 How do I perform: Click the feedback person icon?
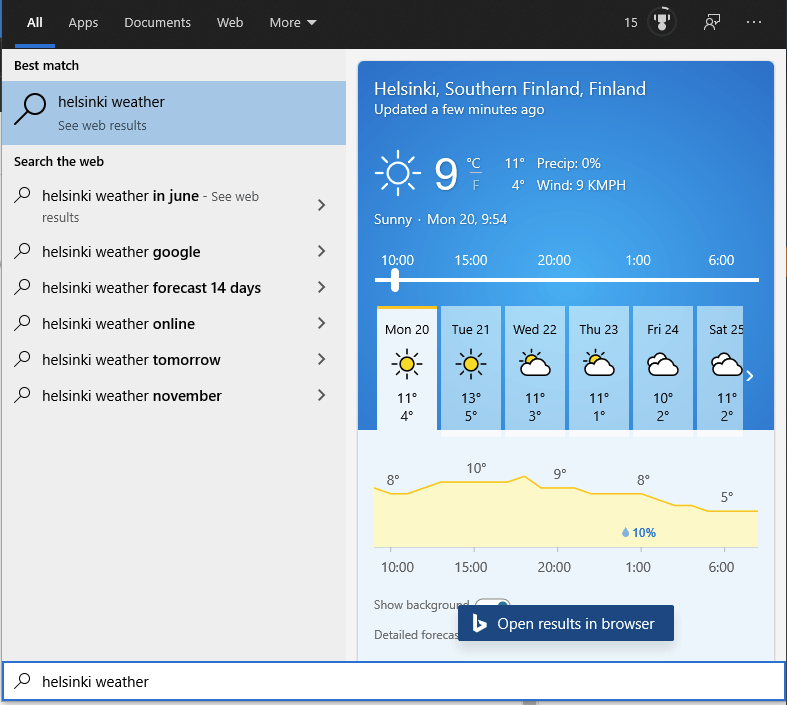click(x=712, y=22)
